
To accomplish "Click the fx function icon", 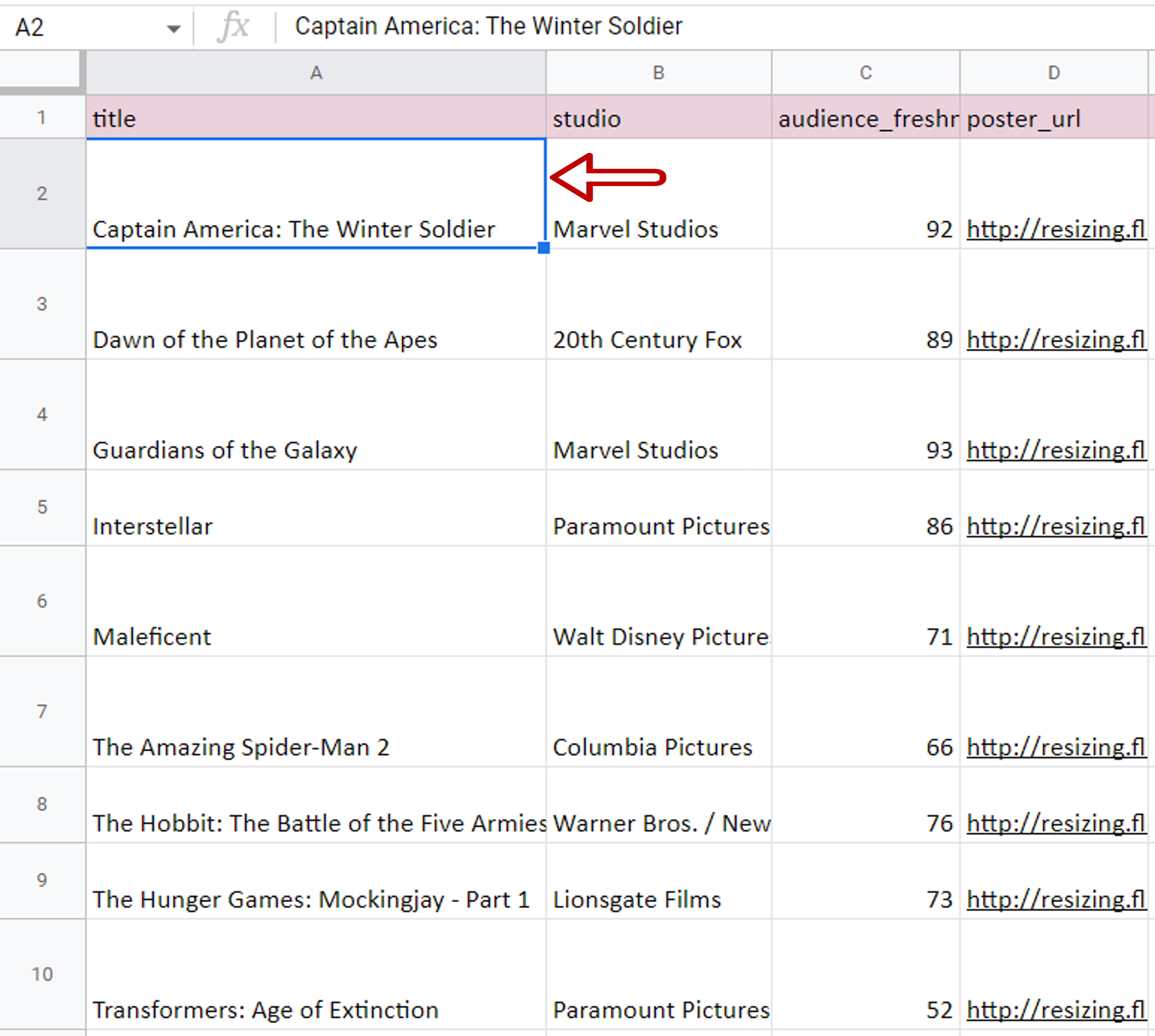I will [233, 27].
